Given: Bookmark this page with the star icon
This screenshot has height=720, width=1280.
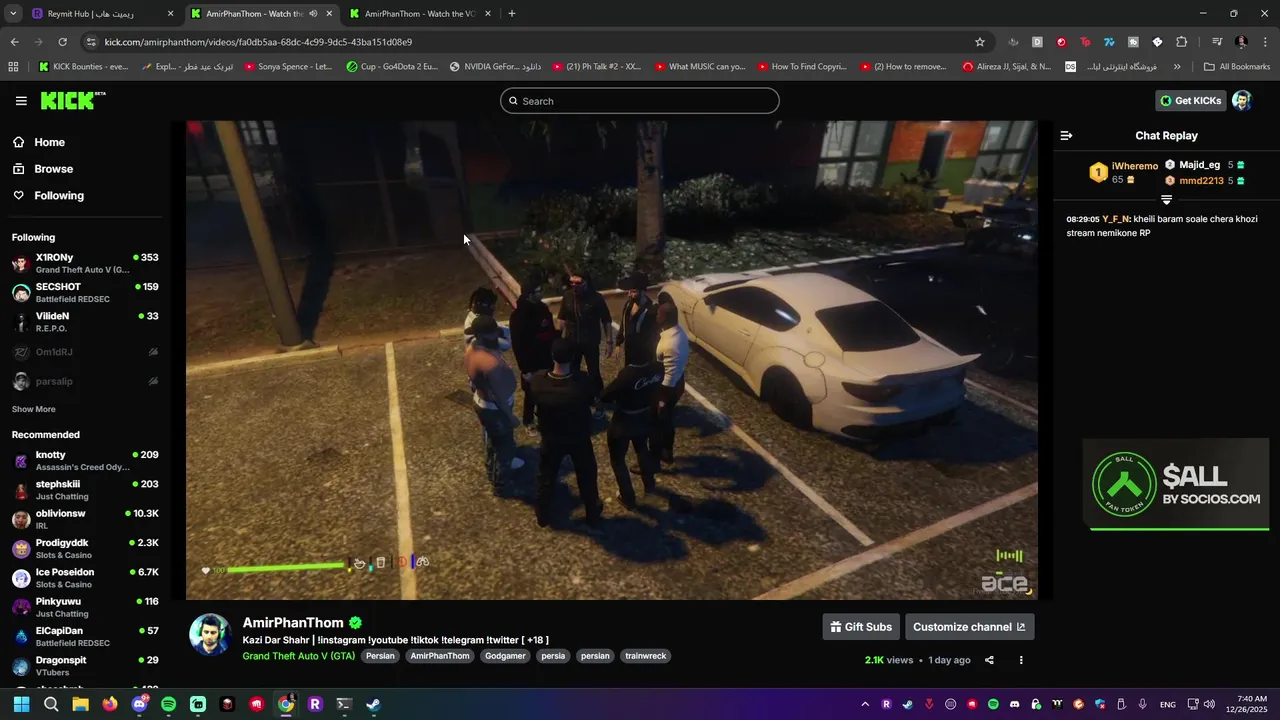Looking at the screenshot, I should click(980, 42).
